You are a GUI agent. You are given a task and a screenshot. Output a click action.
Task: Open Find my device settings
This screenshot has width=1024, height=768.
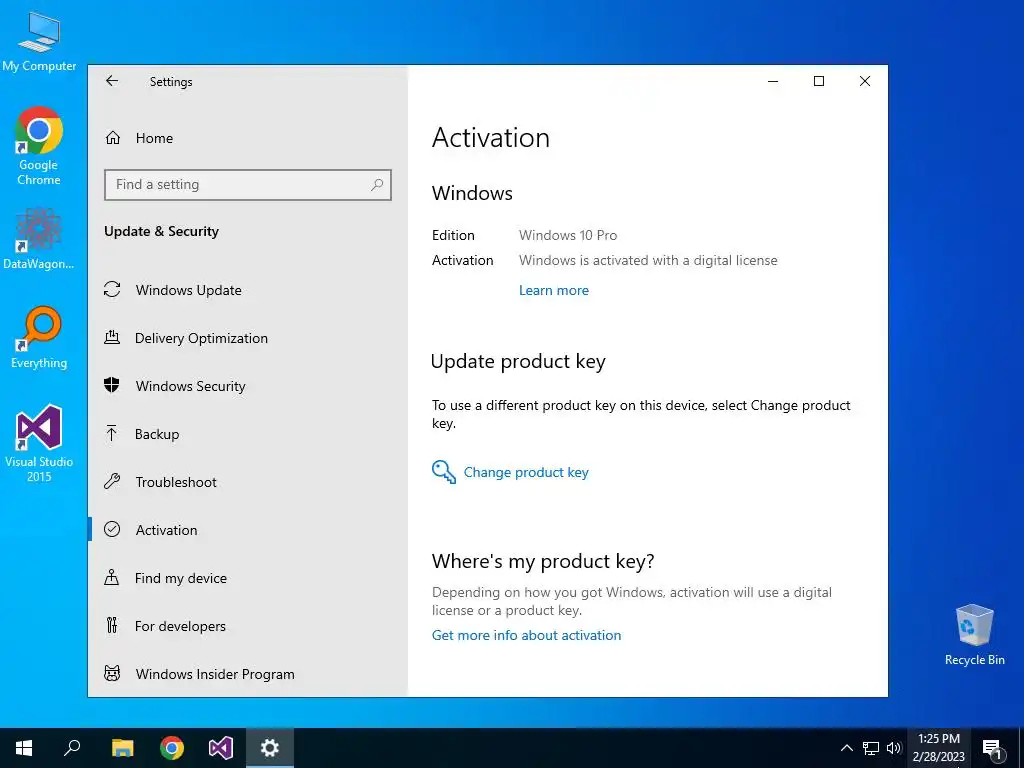248,578
